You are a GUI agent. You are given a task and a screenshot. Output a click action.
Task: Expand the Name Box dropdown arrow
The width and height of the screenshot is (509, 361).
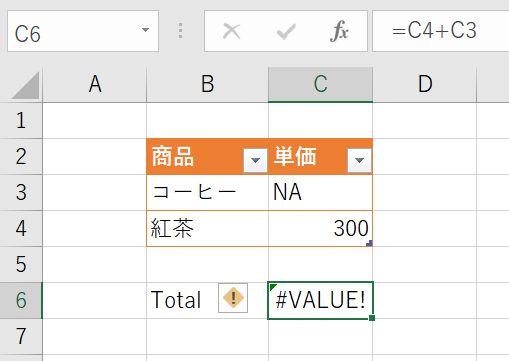(x=145, y=30)
